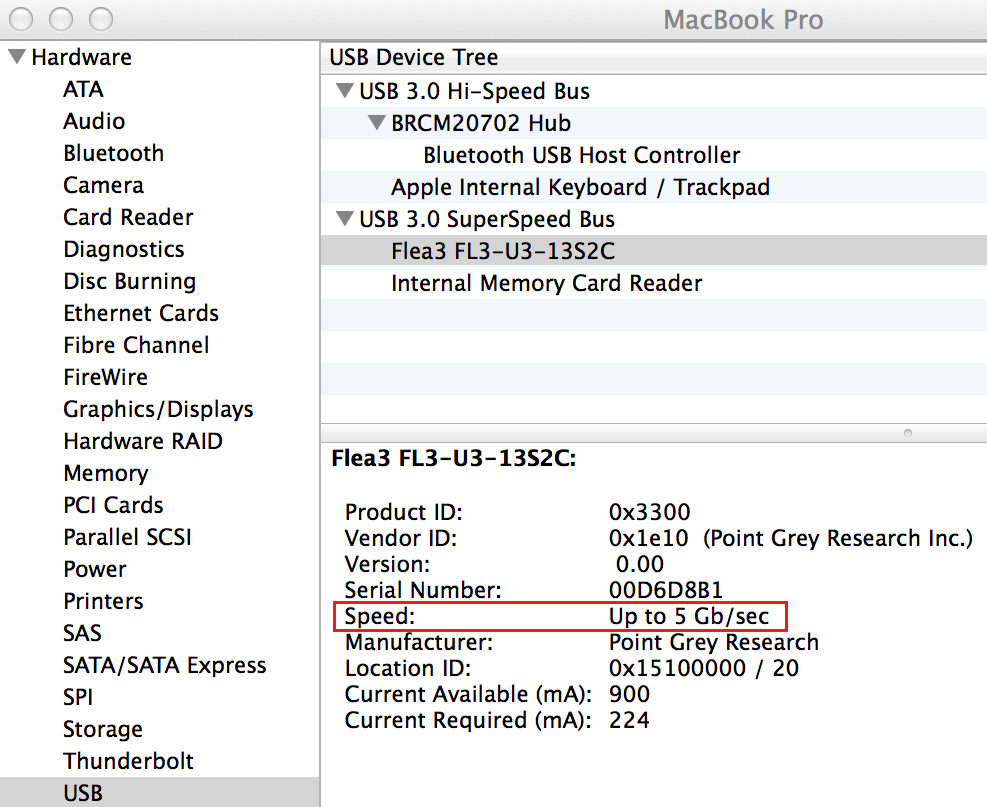Viewport: 987px width, 807px height.
Task: Collapse the USB 3.0 SuperSpeed Bus node
Action: [344, 218]
